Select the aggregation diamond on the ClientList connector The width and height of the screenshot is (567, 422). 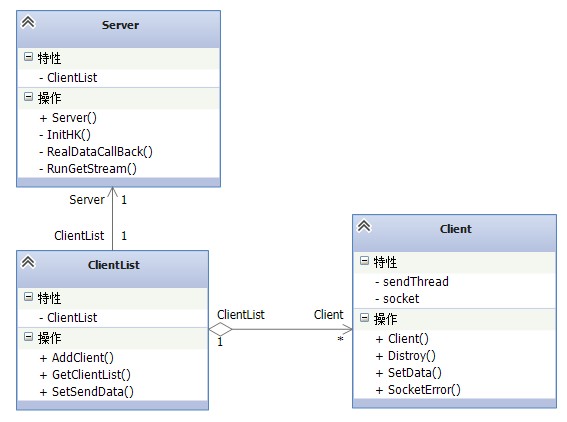coord(220,329)
